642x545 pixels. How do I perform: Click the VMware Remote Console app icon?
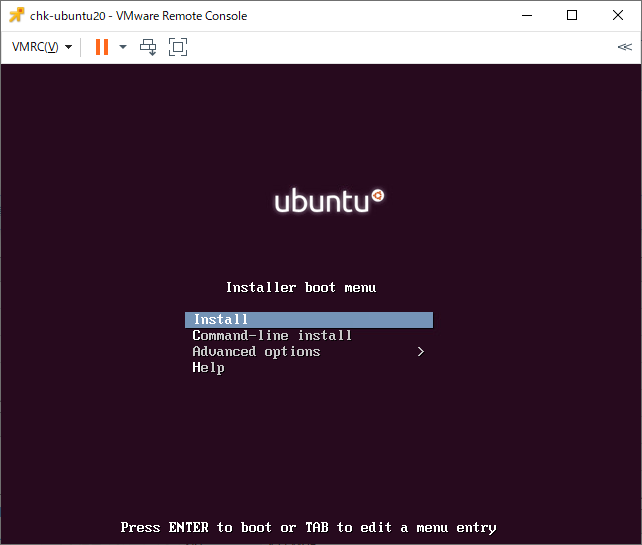(x=17, y=15)
